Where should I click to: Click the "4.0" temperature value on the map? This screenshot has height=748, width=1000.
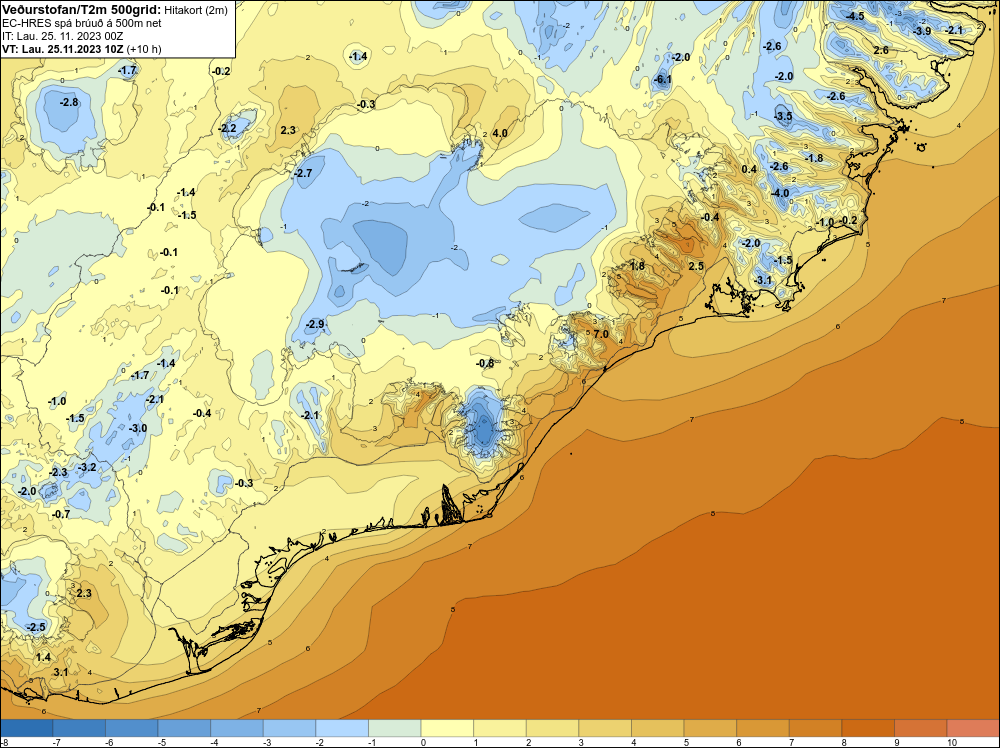pos(500,133)
